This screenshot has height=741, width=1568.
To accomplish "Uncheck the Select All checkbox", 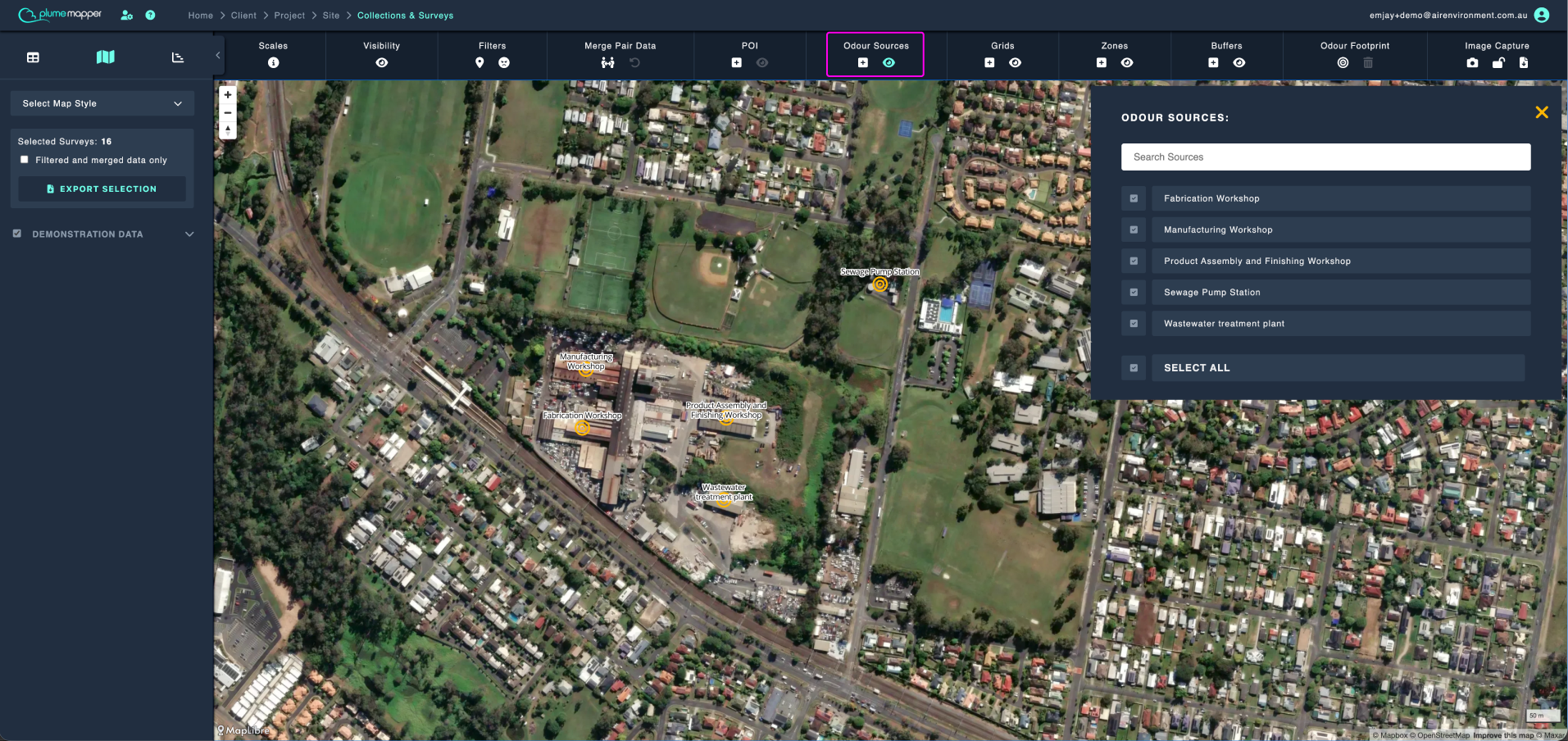I will [1134, 368].
